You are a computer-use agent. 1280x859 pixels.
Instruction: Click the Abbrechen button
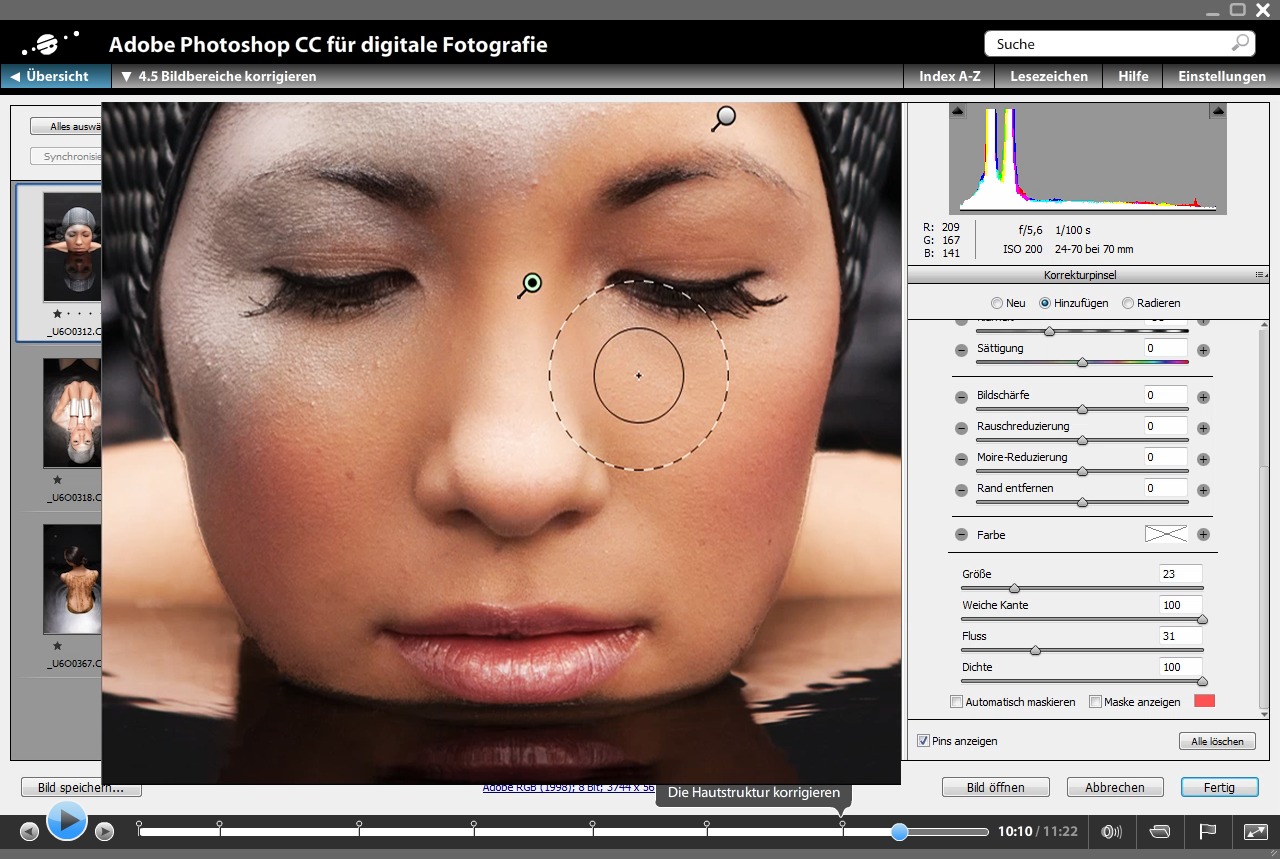pyautogui.click(x=1114, y=787)
